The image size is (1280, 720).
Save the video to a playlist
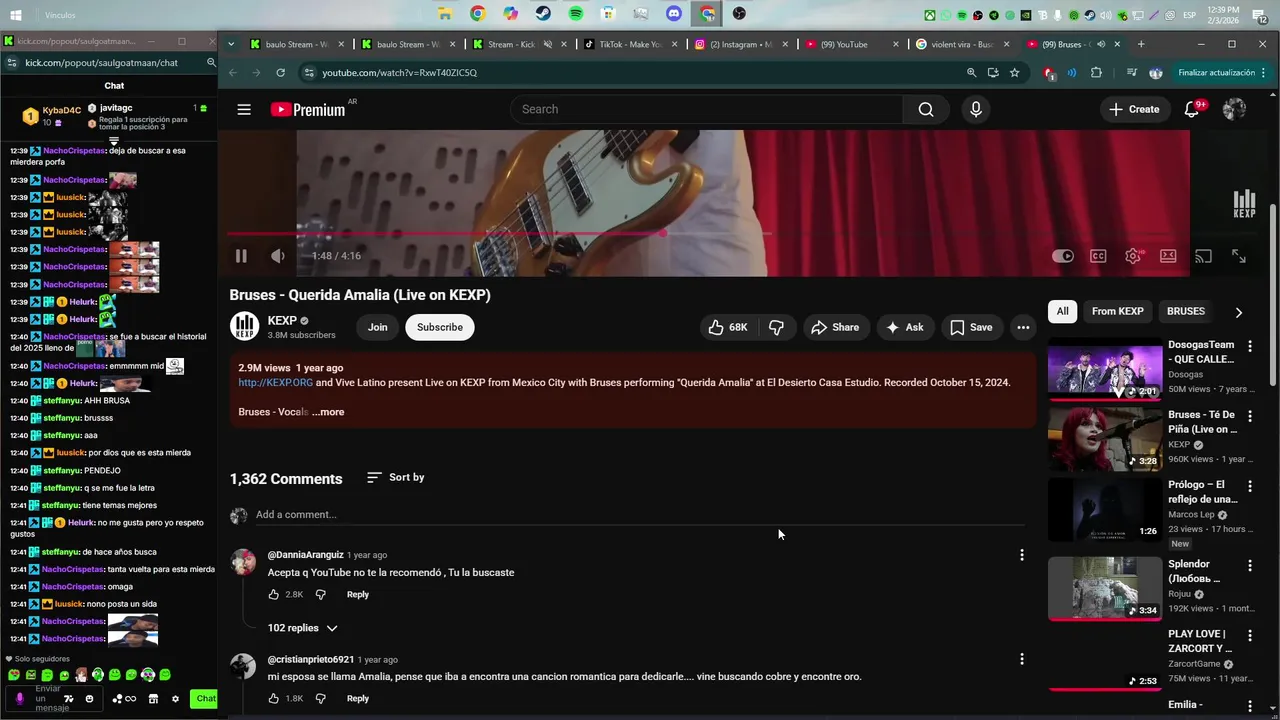click(x=971, y=327)
